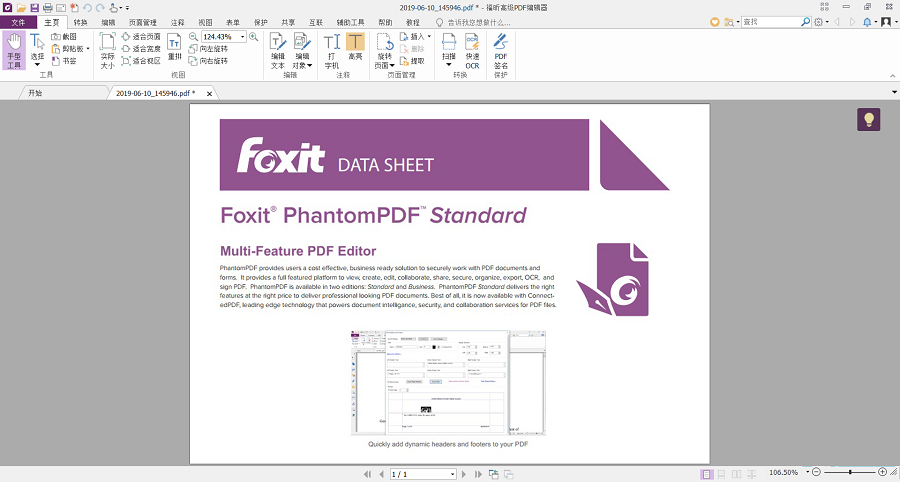Click the ribbon zoom out magnifier

pyautogui.click(x=193, y=37)
